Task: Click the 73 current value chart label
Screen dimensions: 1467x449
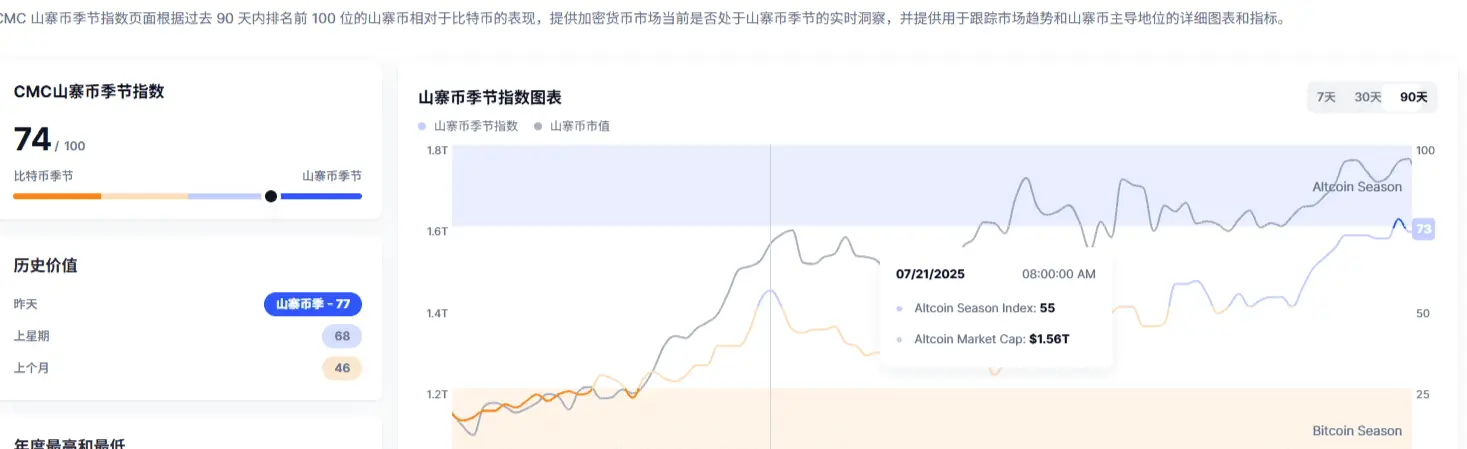Action: [1424, 229]
